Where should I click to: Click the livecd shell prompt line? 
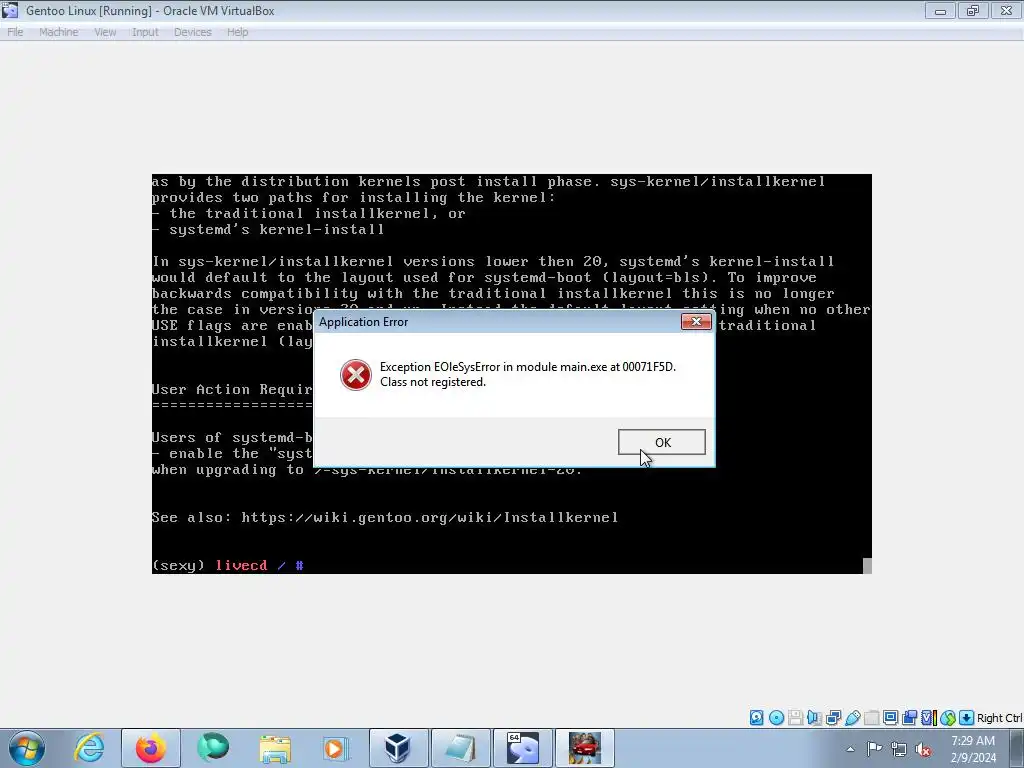(x=227, y=565)
